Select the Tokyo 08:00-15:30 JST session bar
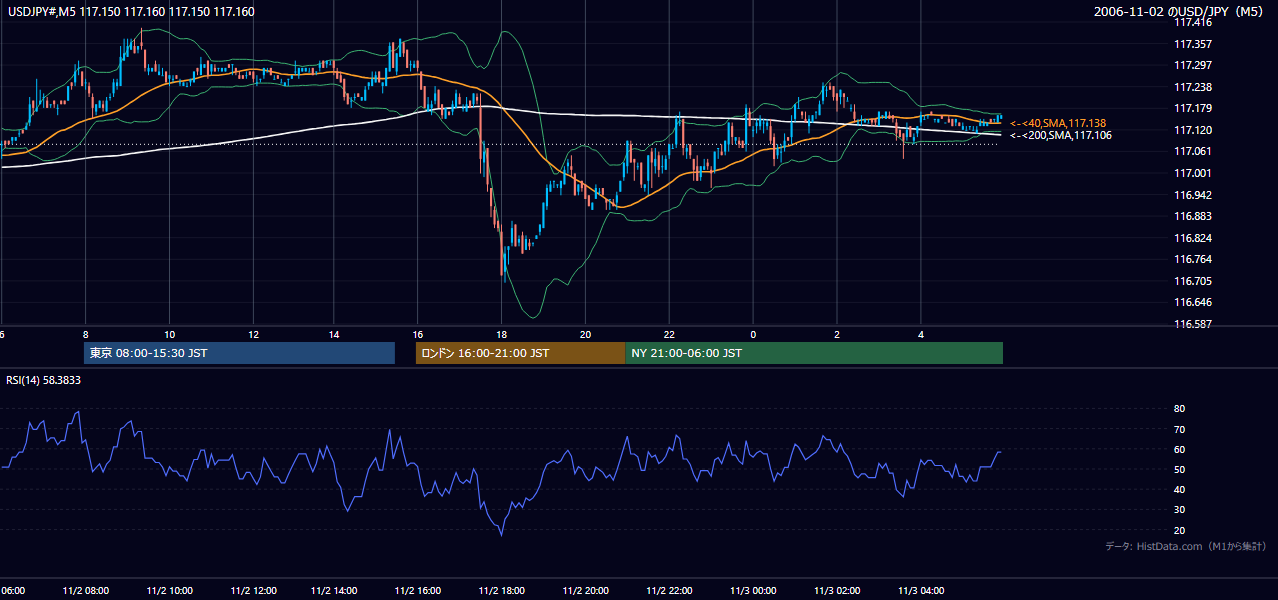 240,353
